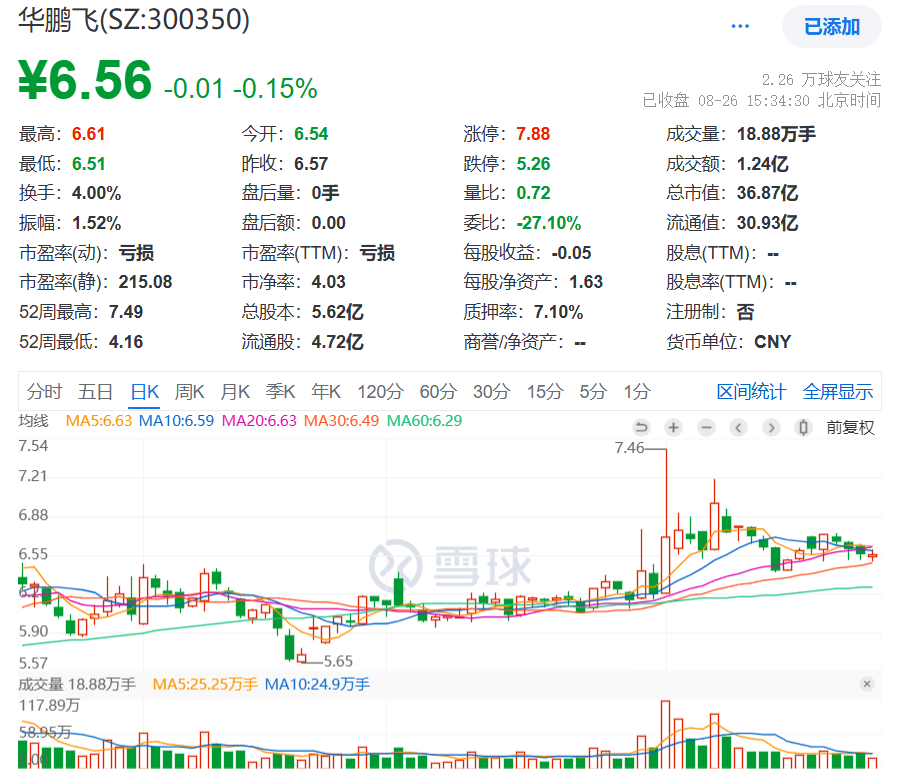Click the 成交量 18.88万手 panel label

pos(77,684)
